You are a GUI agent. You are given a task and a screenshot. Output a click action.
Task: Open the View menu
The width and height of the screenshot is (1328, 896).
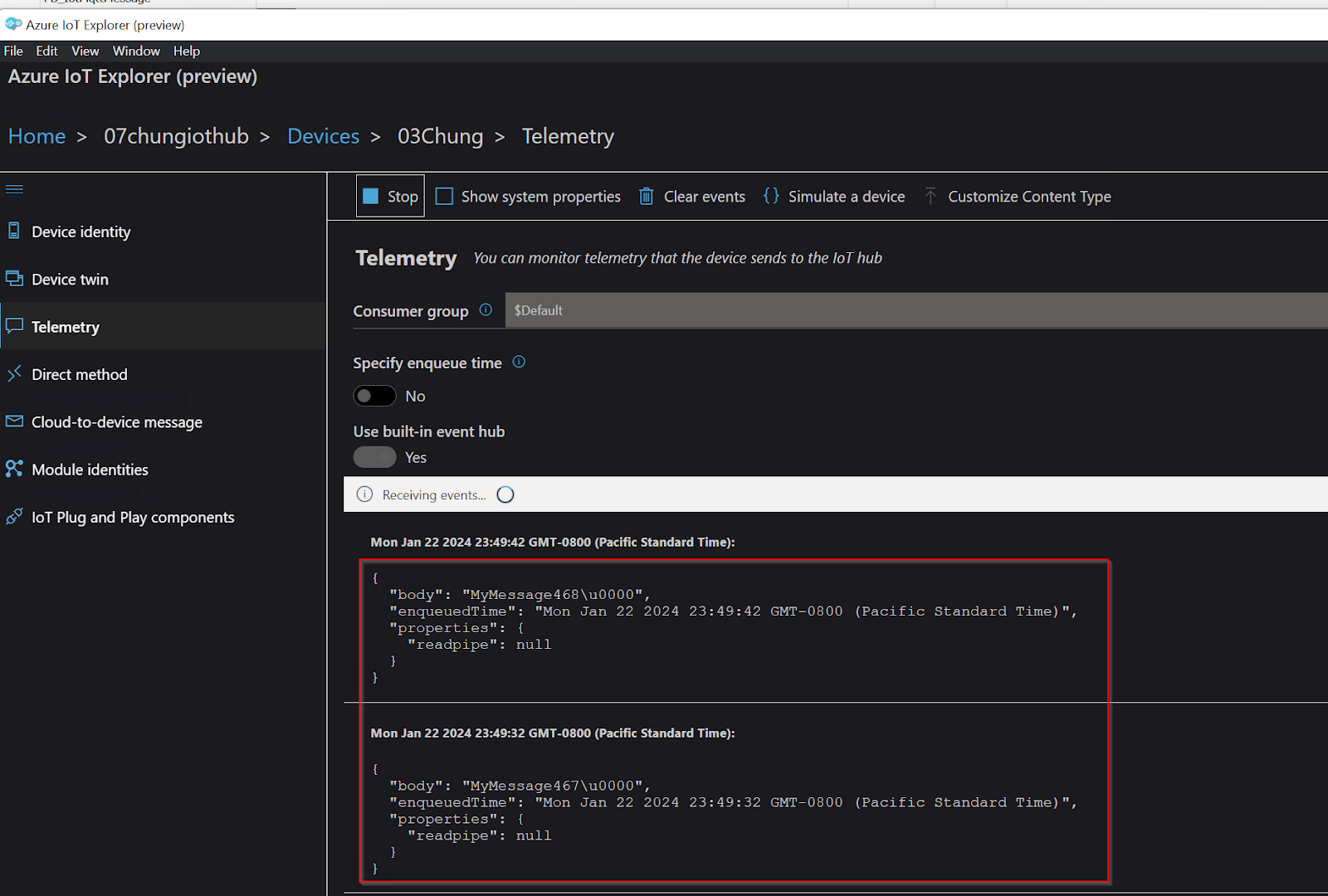tap(85, 51)
